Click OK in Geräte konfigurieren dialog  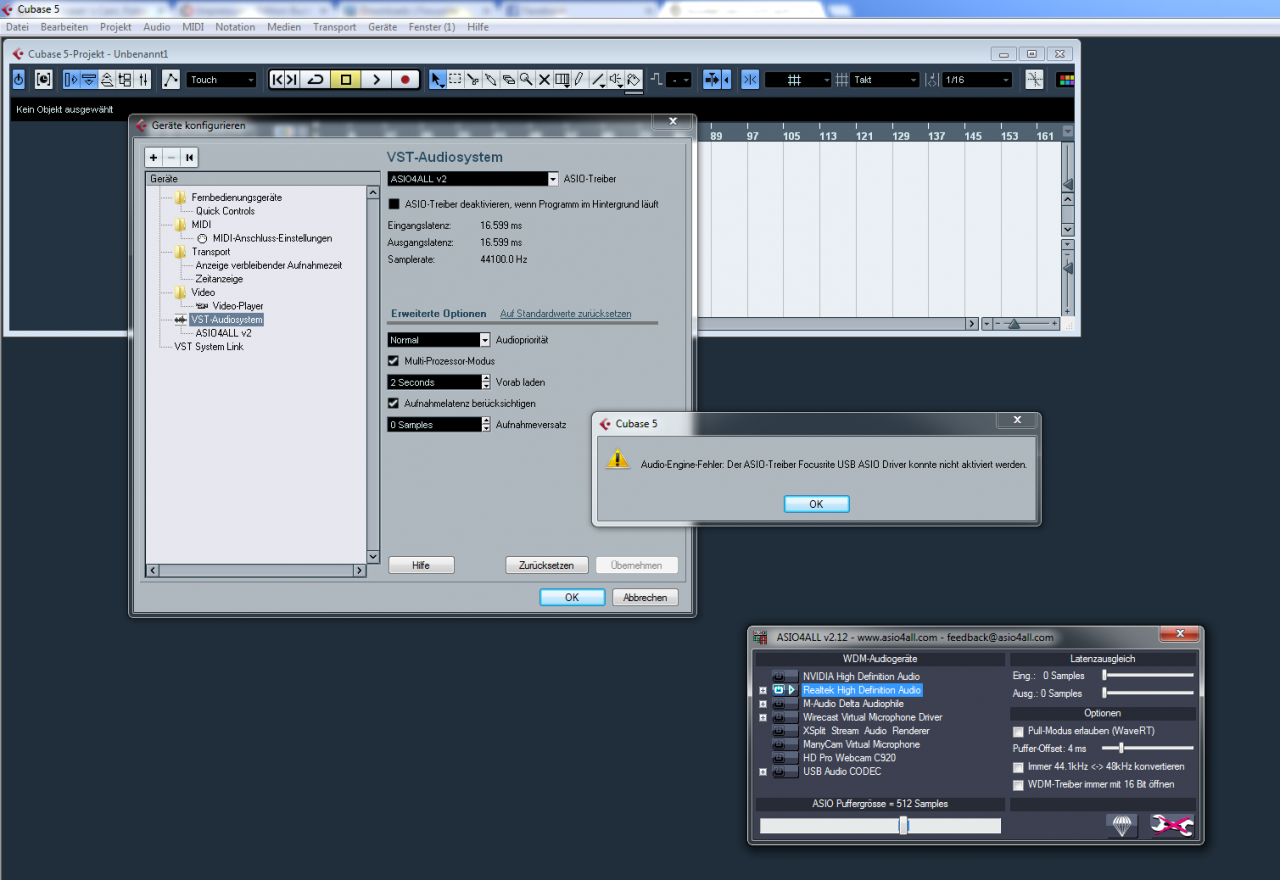[572, 597]
